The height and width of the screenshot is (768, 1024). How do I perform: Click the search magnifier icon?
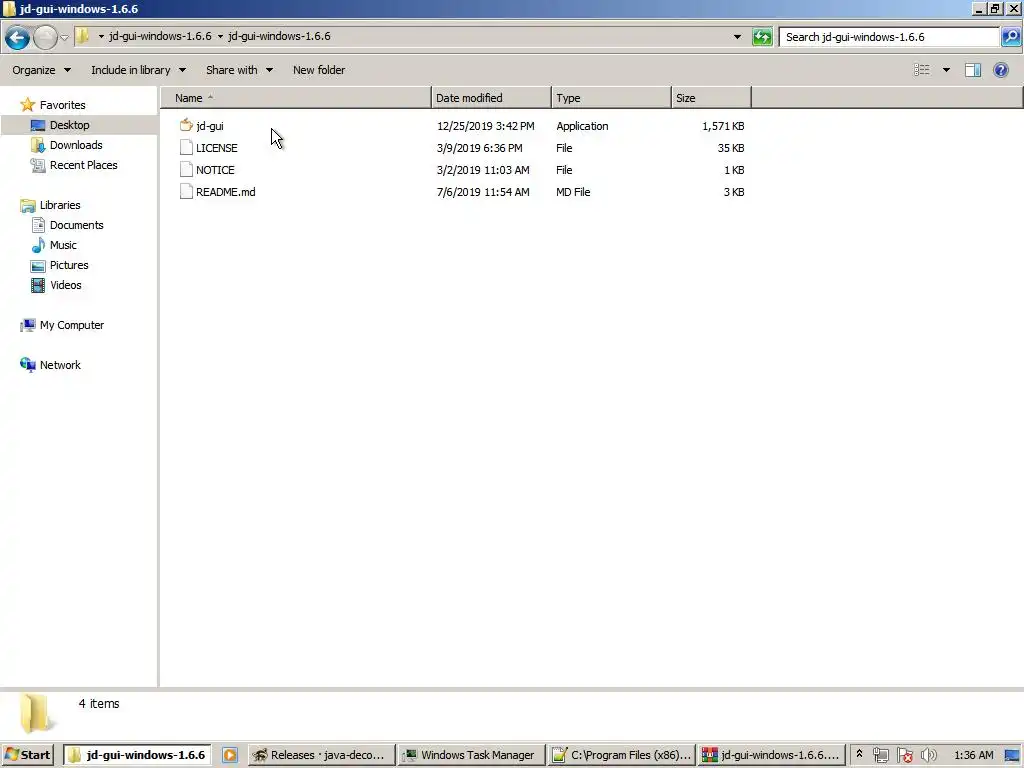coord(1010,37)
